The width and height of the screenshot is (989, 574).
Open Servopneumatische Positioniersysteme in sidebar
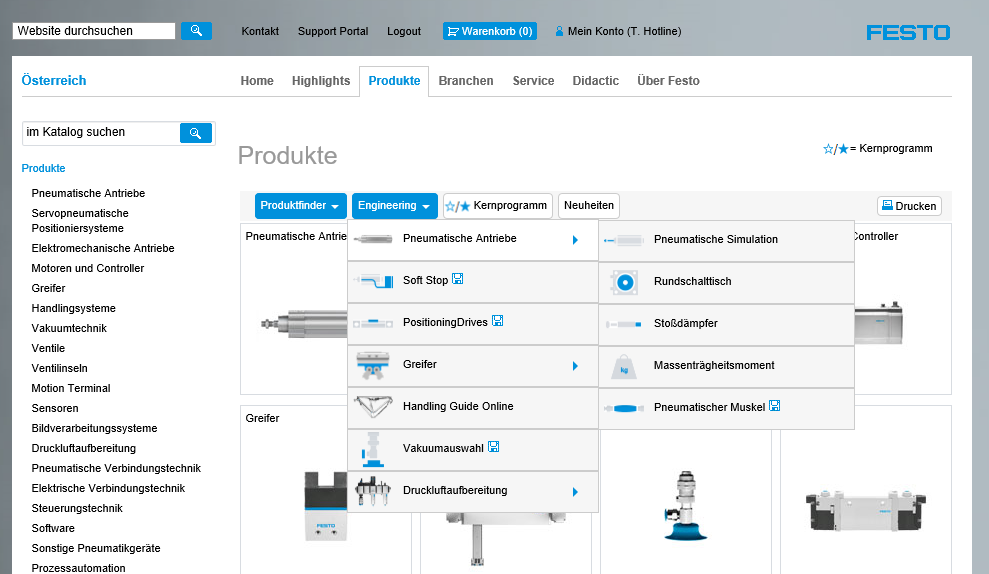80,221
